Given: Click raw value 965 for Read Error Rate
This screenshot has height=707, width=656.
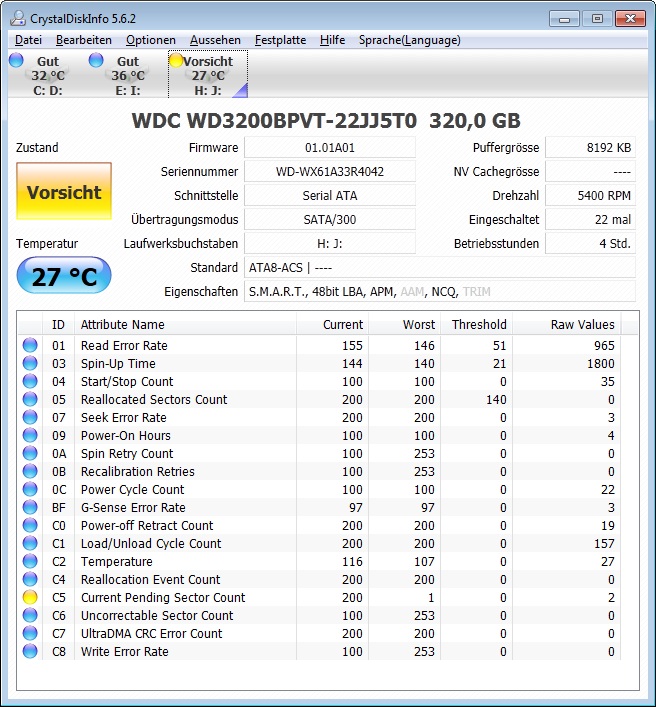Looking at the screenshot, I should [x=604, y=345].
